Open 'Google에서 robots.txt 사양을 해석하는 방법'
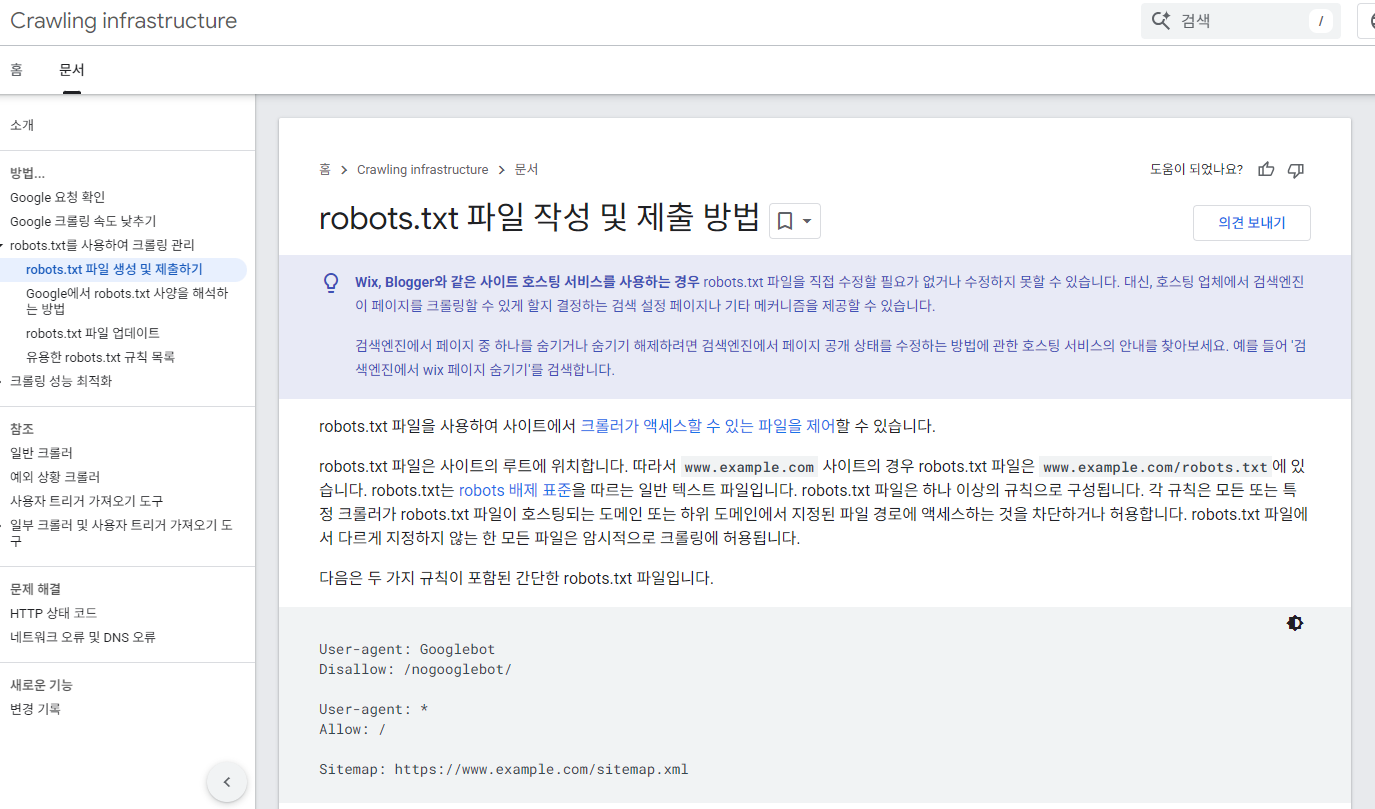The image size is (1375, 809). (x=127, y=301)
